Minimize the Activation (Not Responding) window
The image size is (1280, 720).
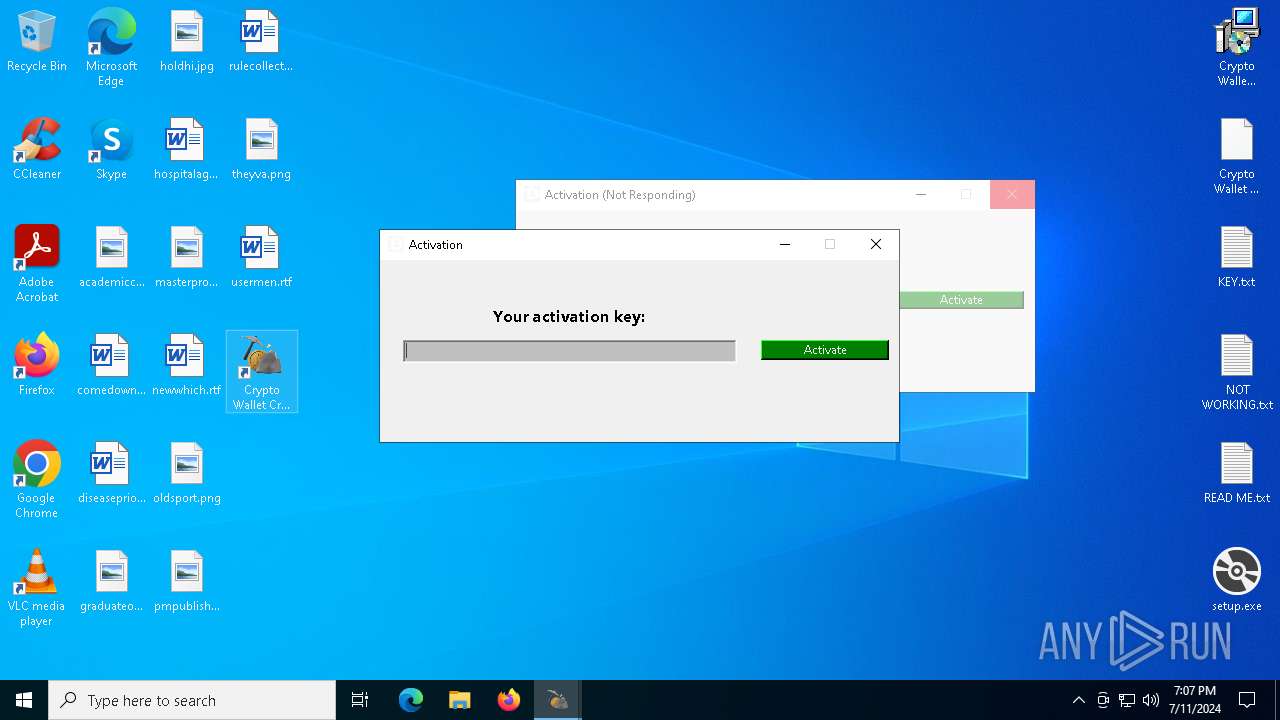(x=921, y=195)
